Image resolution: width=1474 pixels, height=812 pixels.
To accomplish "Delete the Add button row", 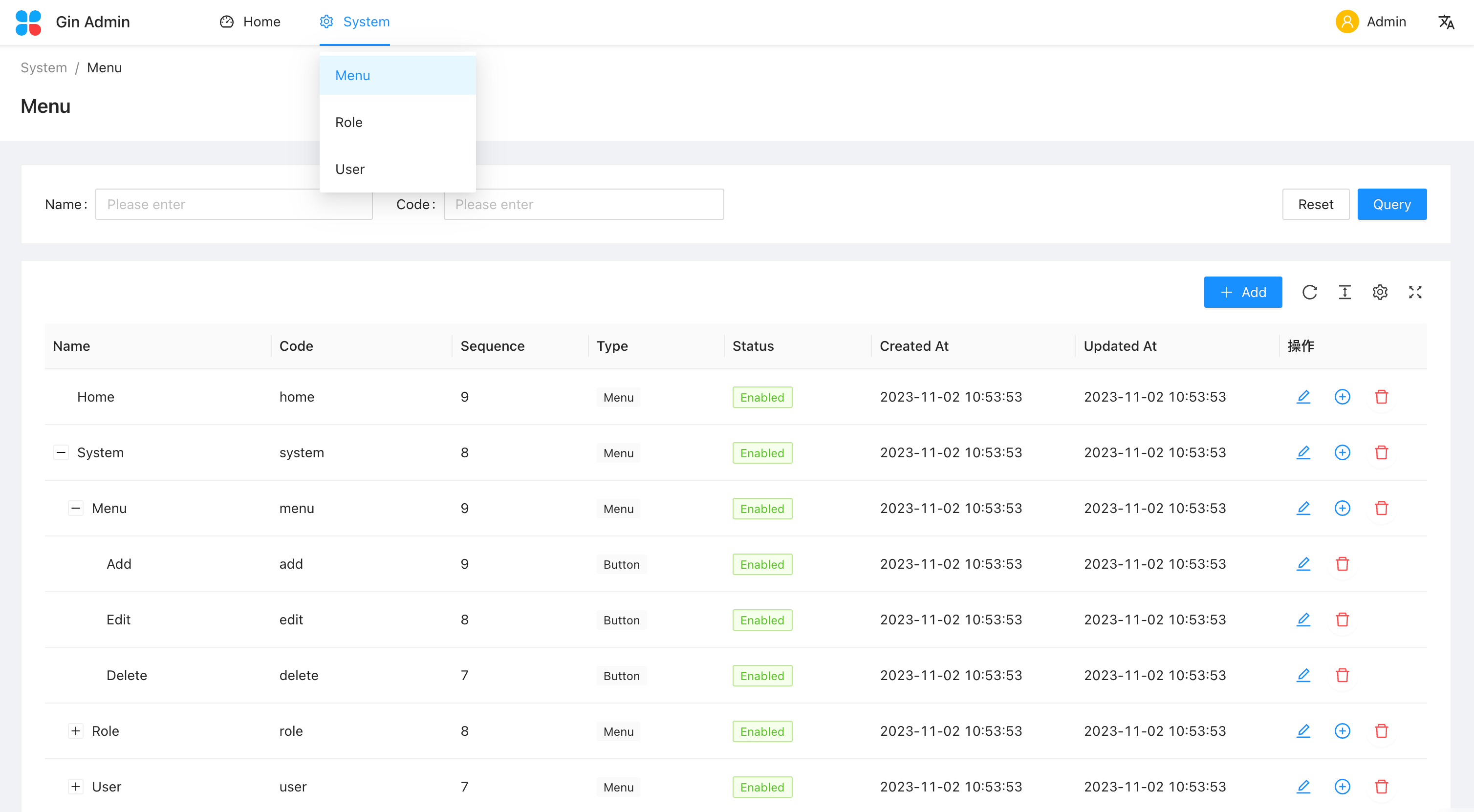I will pyautogui.click(x=1342, y=564).
